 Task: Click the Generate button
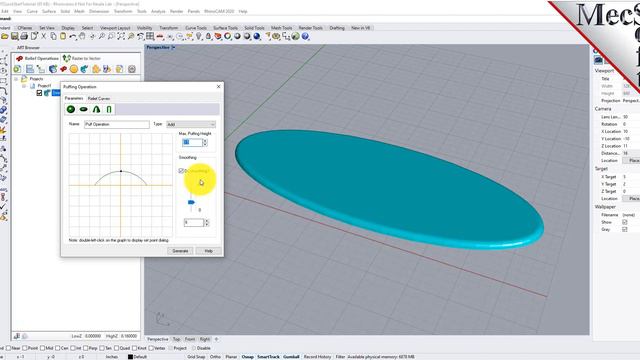pos(180,251)
